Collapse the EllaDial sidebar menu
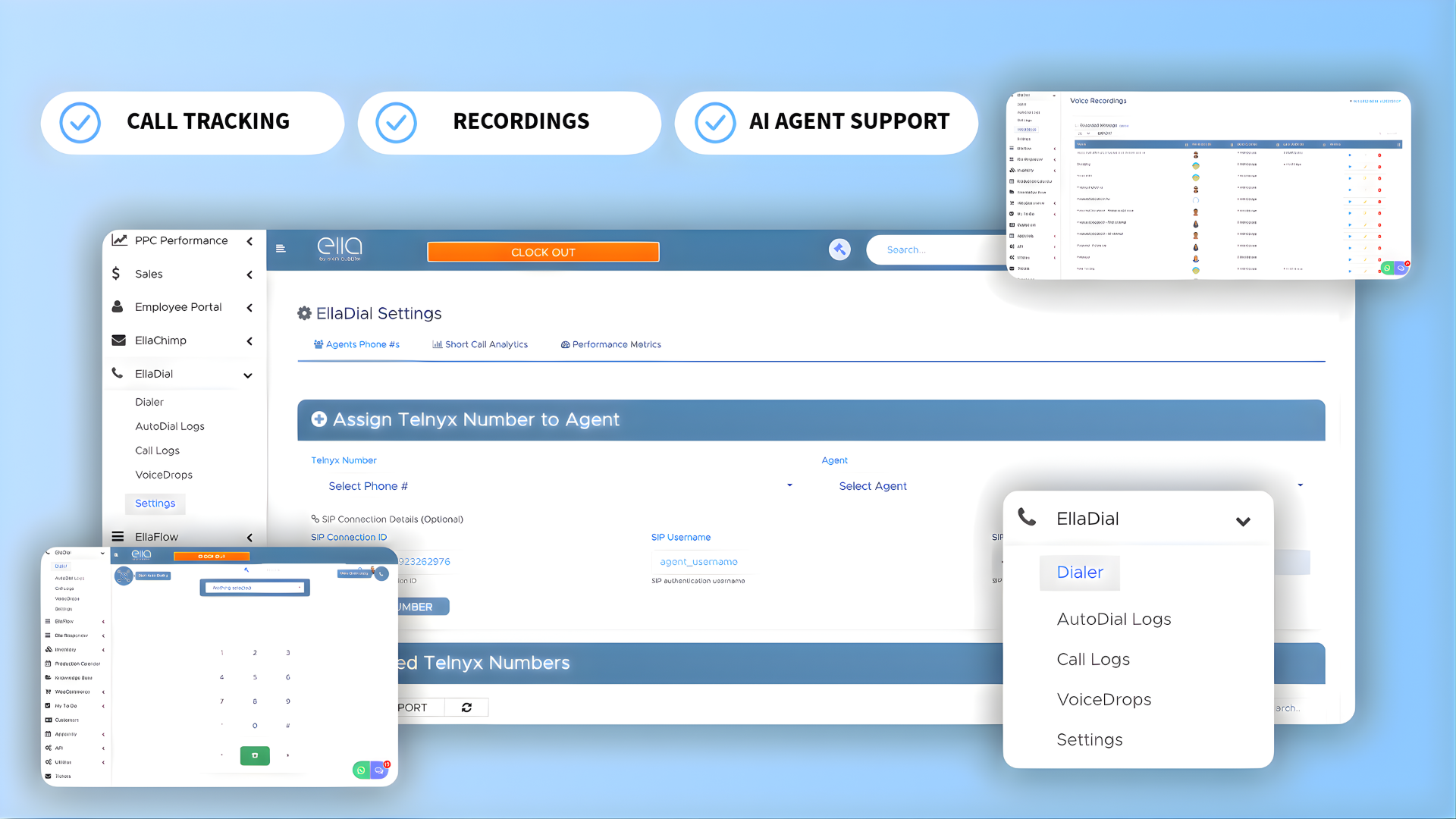This screenshot has width=1456, height=819. (x=247, y=375)
